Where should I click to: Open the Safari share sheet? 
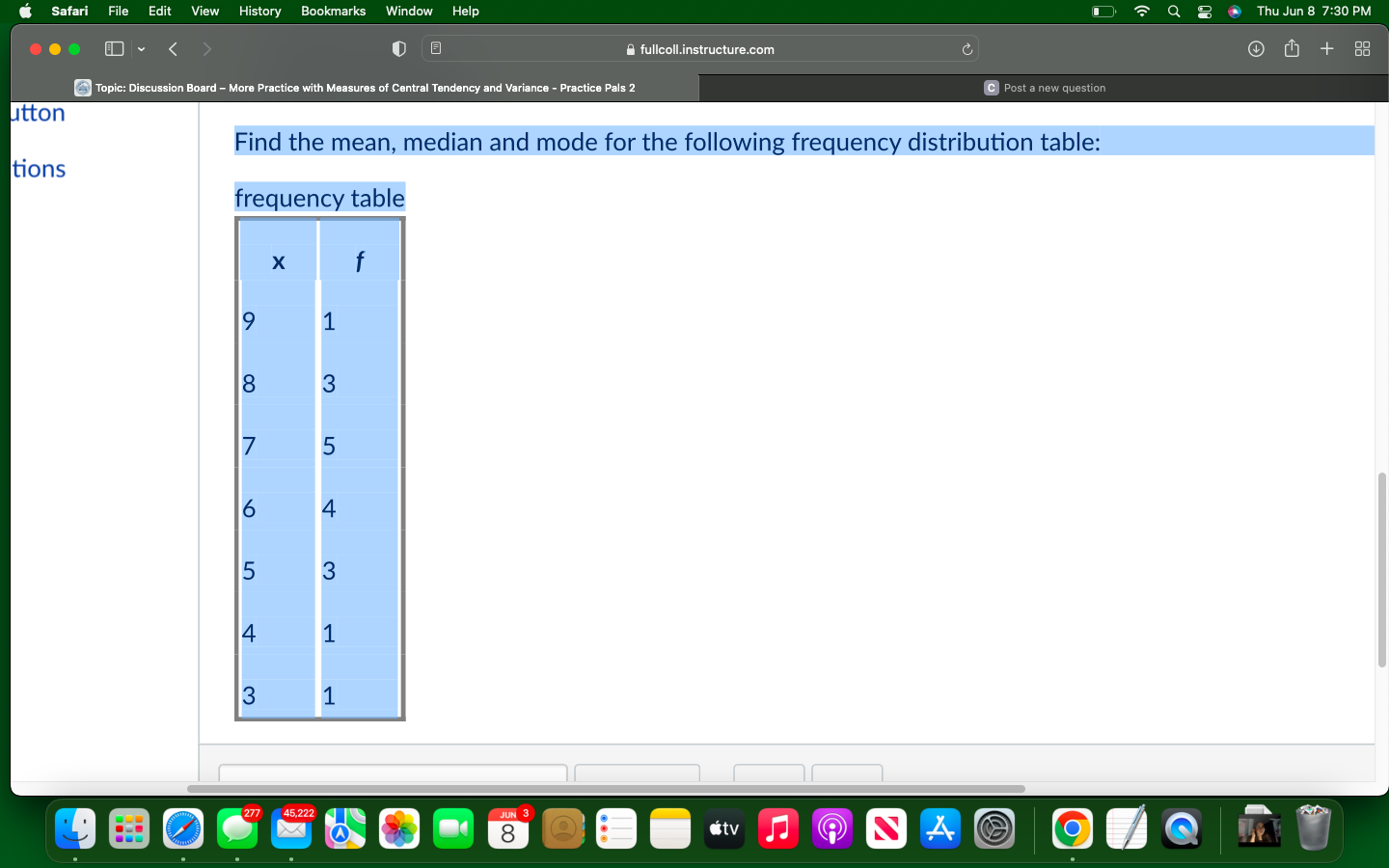[x=1292, y=48]
